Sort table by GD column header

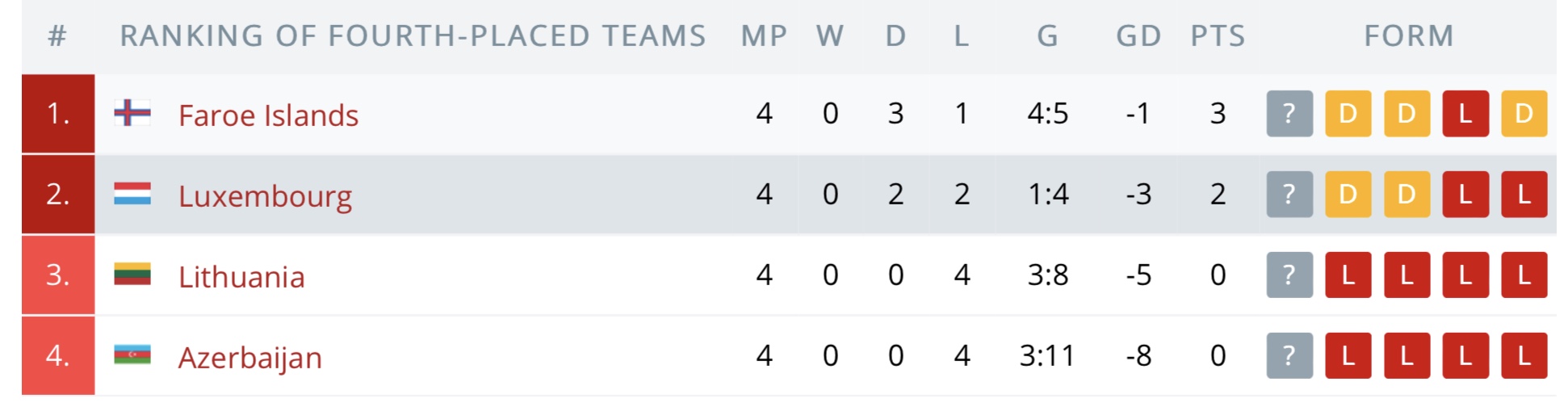[1138, 36]
